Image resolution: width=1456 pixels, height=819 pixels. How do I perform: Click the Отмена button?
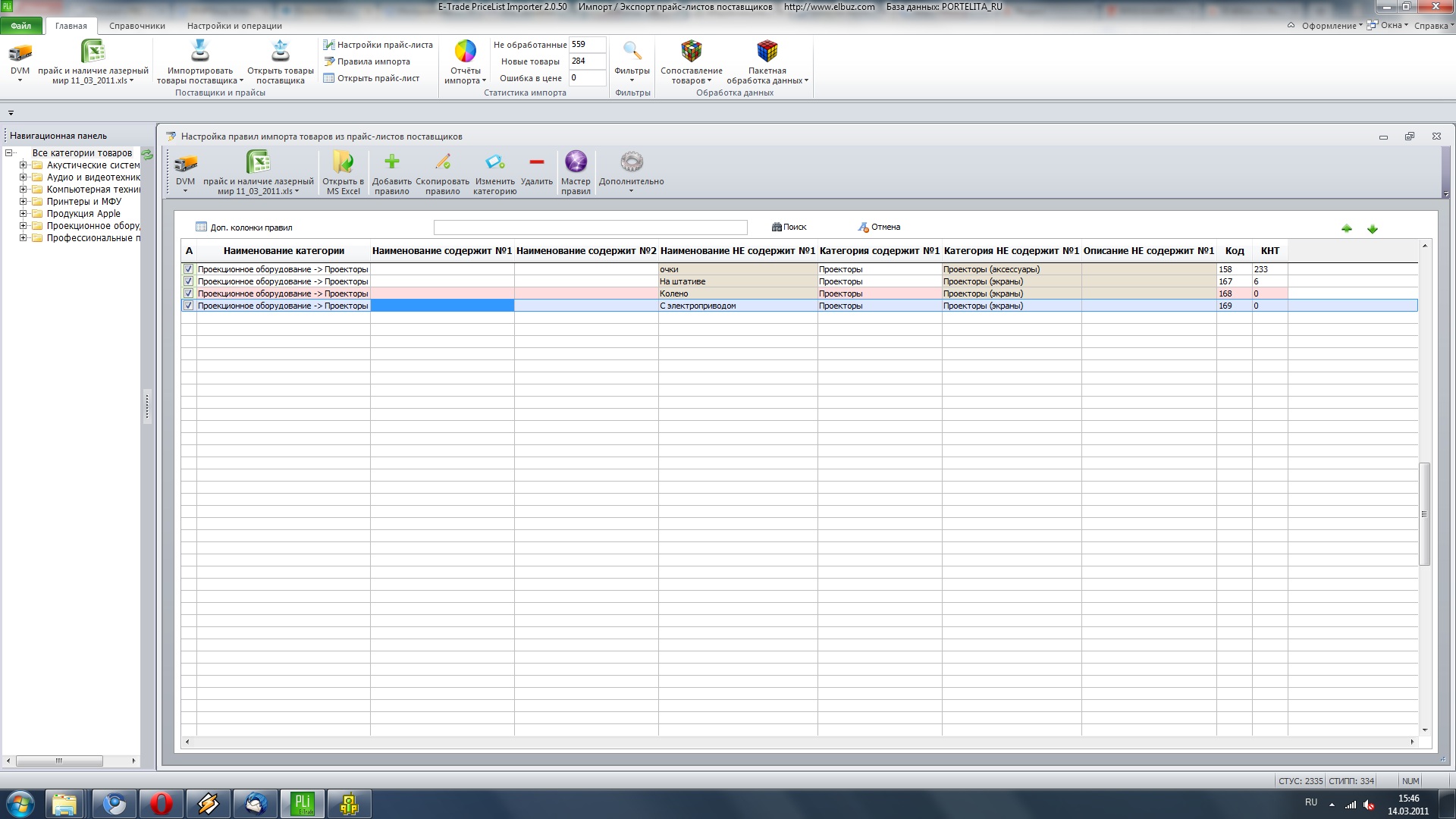[x=879, y=227]
